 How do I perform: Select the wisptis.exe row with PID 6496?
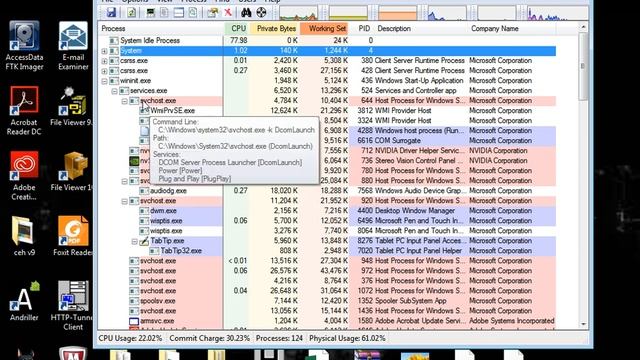click(x=327, y=221)
